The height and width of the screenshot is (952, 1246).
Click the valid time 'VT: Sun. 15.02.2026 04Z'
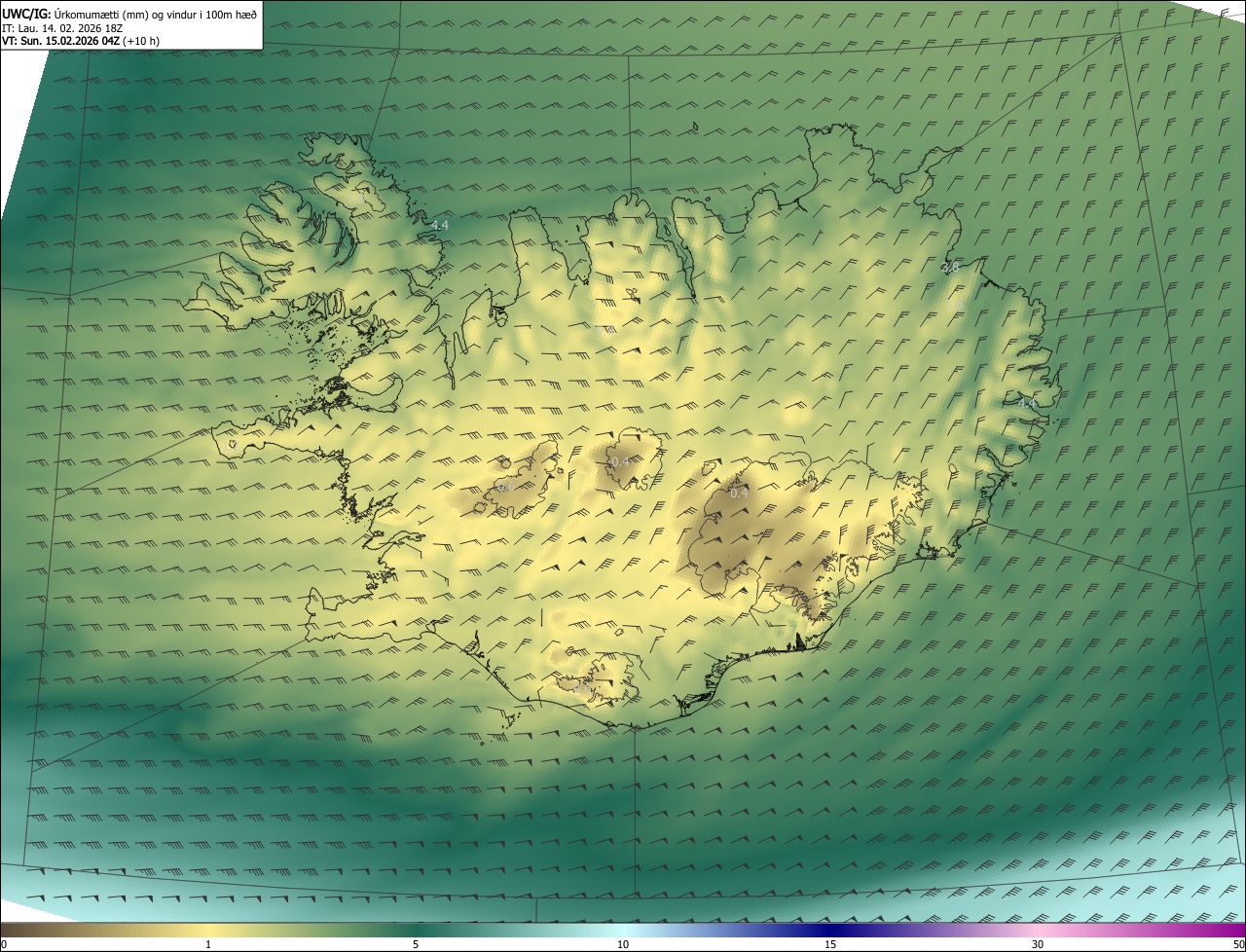click(x=61, y=41)
